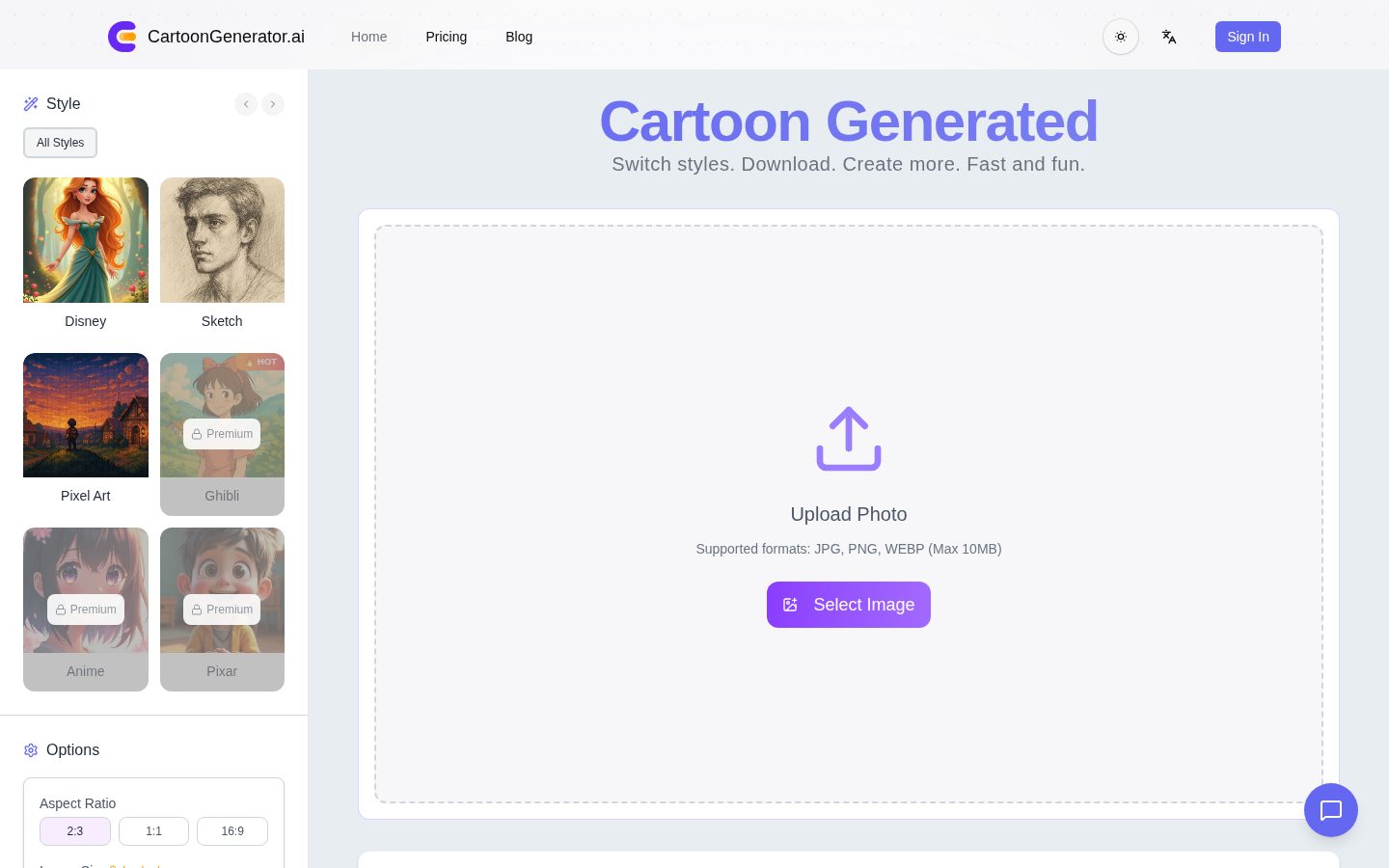Open the Pricing page
The image size is (1389, 868).
click(447, 37)
